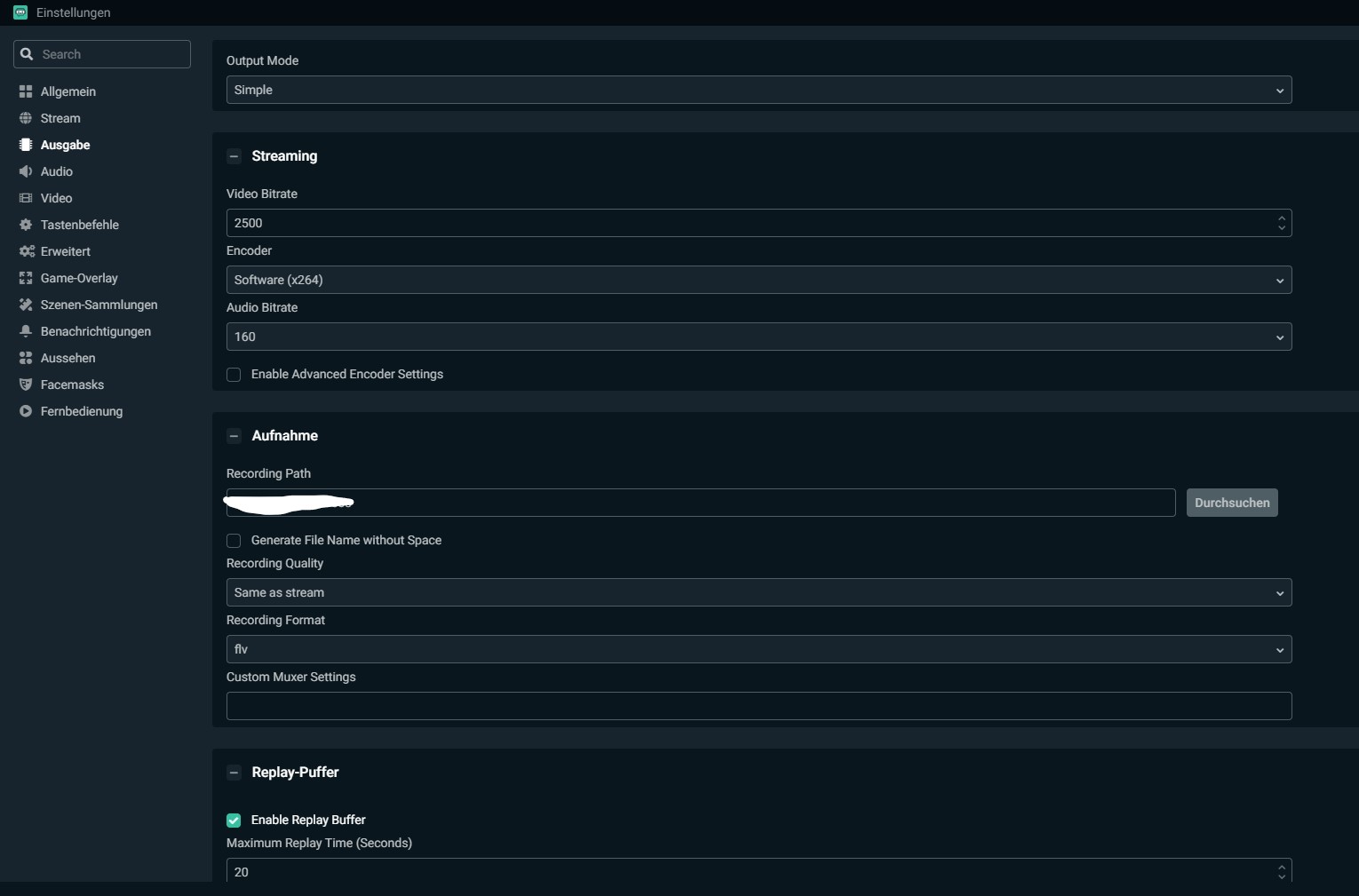Open the Szenen-Sammlungen settings section
This screenshot has height=896, width=1359.
(99, 305)
